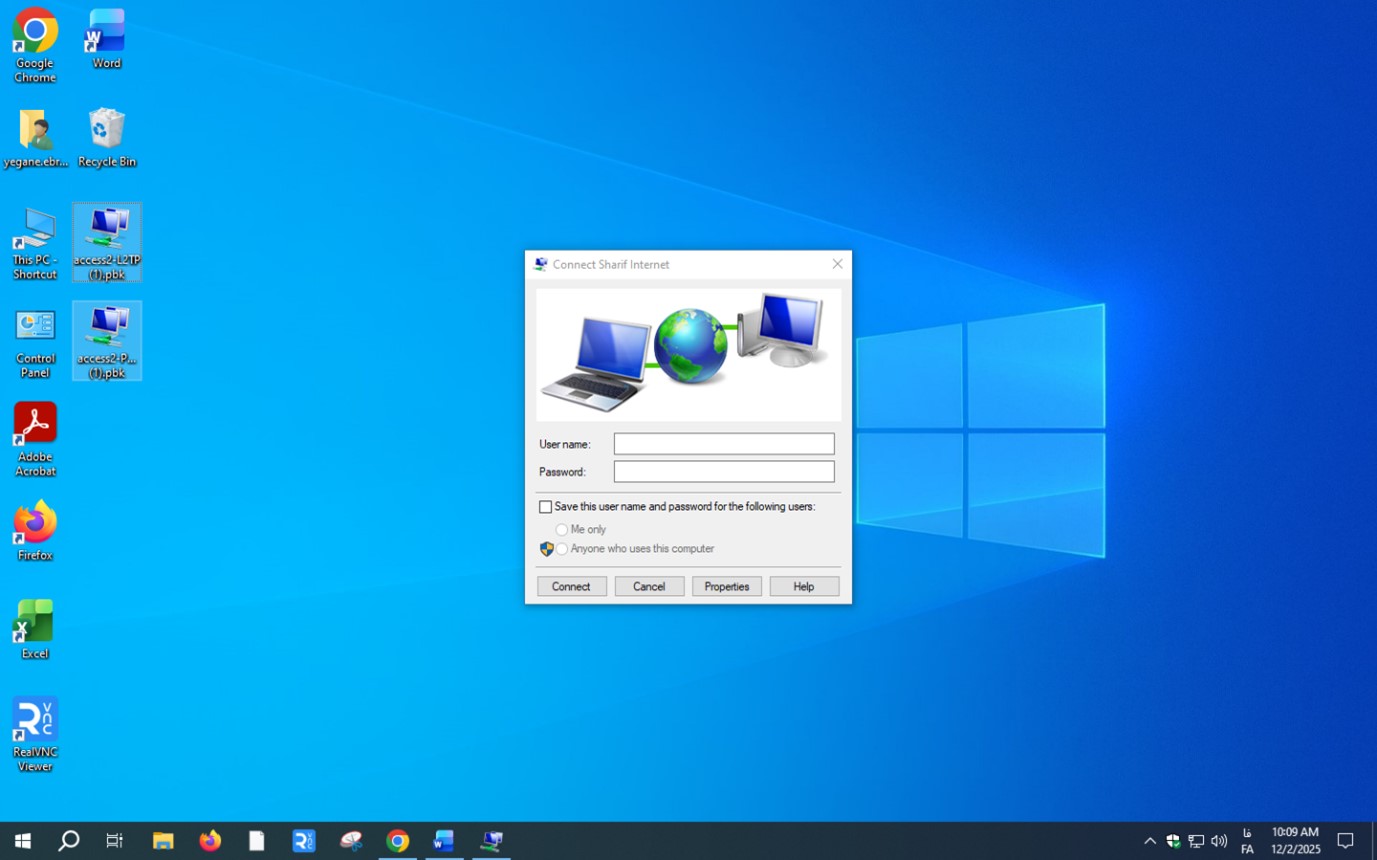Viewport: 1377px width, 860px height.
Task: Click the User name input field
Action: (x=723, y=444)
